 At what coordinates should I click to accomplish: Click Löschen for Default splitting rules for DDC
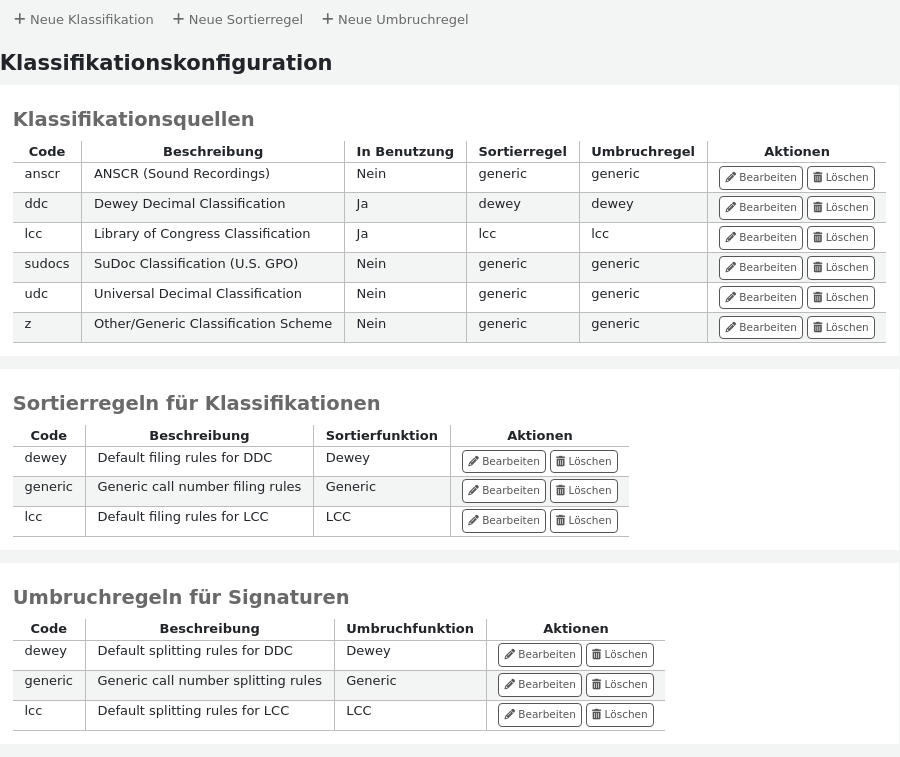pos(619,654)
